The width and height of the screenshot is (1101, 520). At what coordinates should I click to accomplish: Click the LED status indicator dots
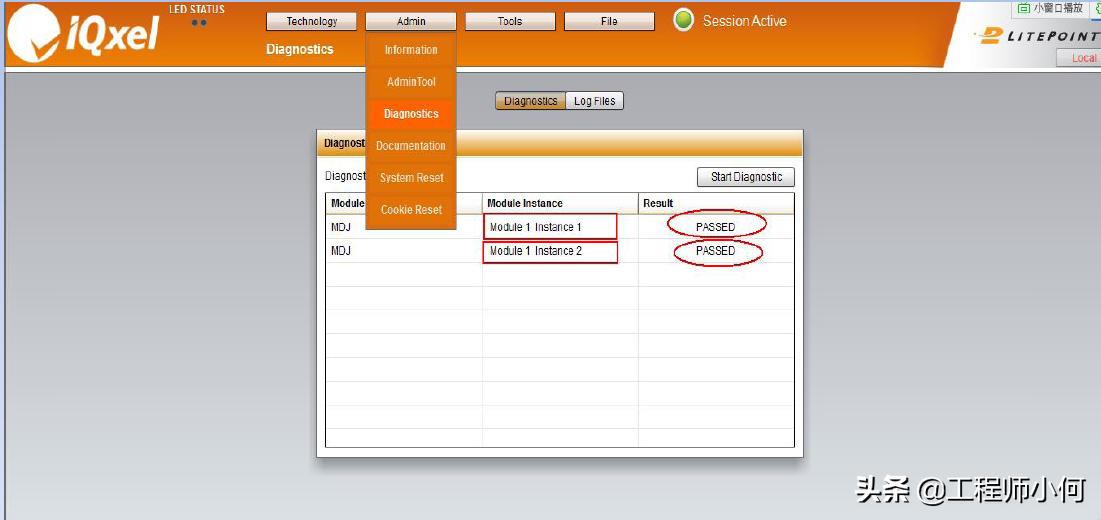coord(199,22)
